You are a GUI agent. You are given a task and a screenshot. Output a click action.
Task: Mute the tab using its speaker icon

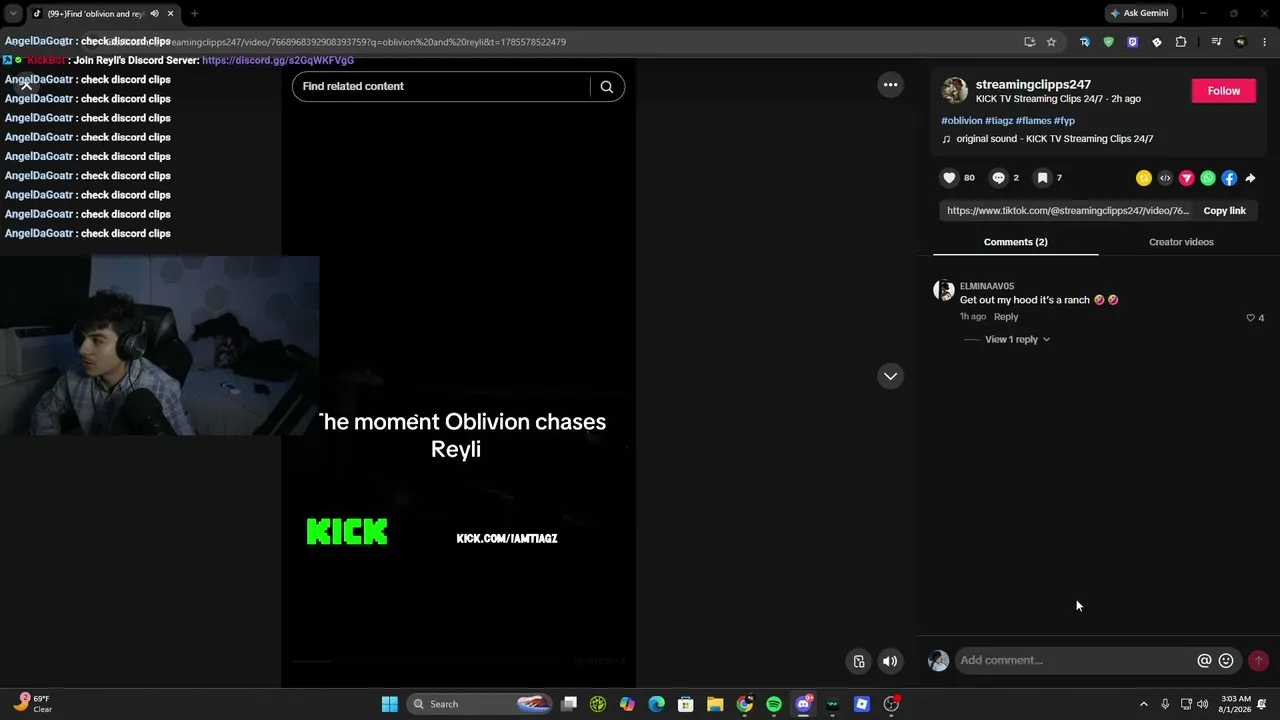click(x=154, y=14)
